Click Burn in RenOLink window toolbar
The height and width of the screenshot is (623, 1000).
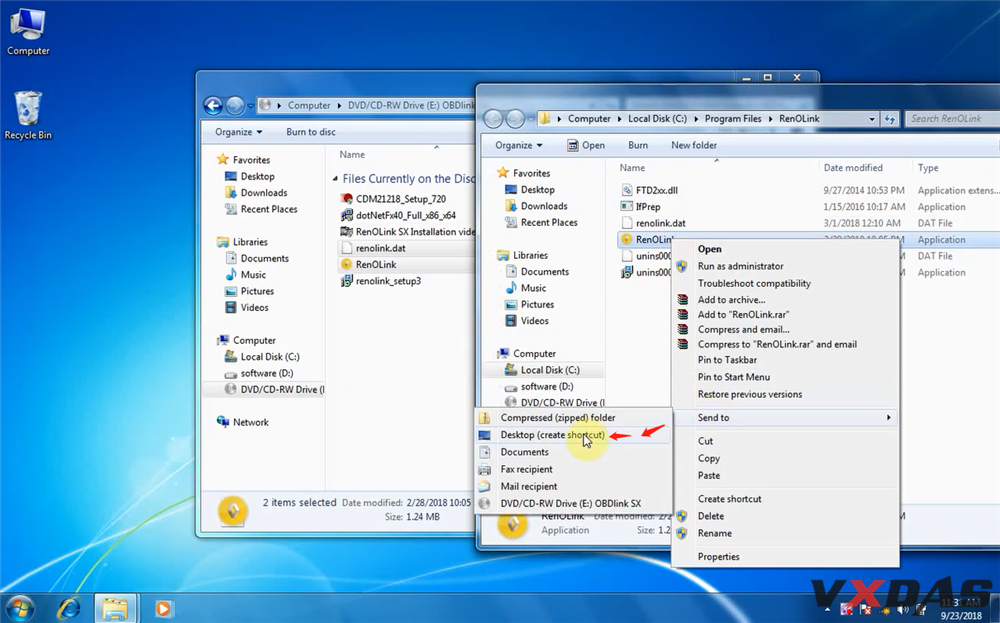[x=638, y=145]
